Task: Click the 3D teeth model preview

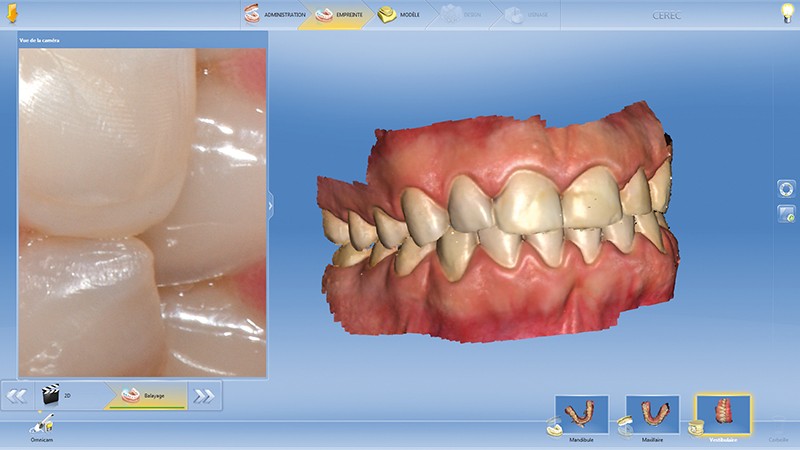Action: tap(500, 230)
